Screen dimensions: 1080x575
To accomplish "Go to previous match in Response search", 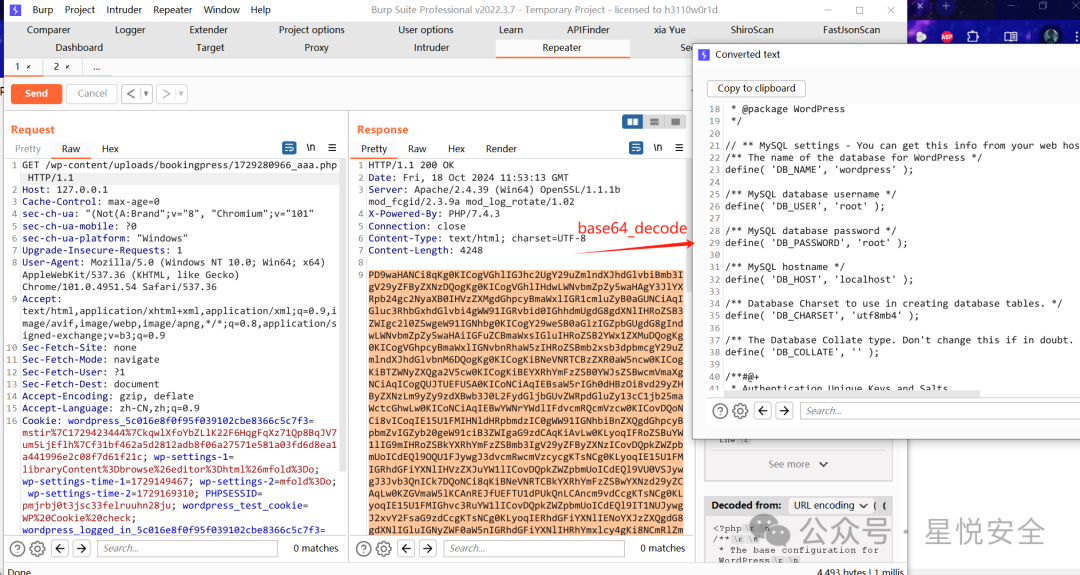I will click(x=406, y=548).
